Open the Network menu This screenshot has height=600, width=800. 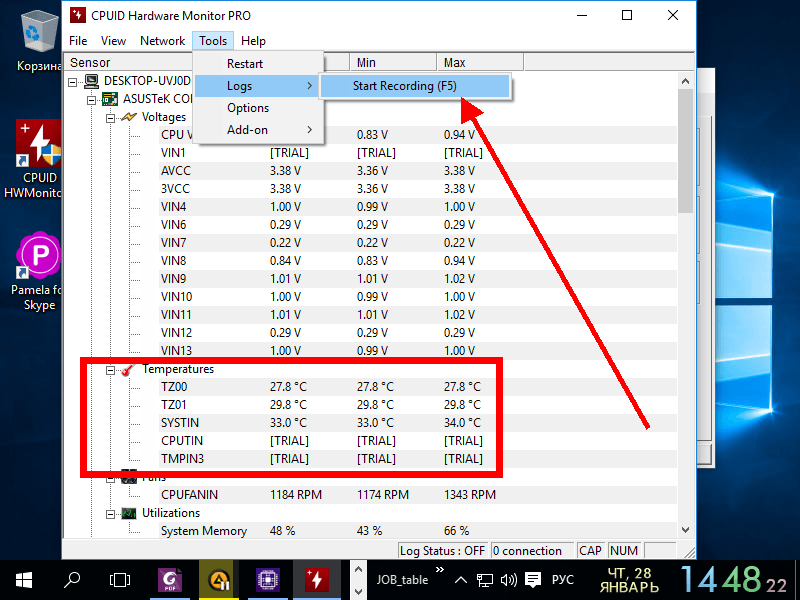[x=162, y=41]
